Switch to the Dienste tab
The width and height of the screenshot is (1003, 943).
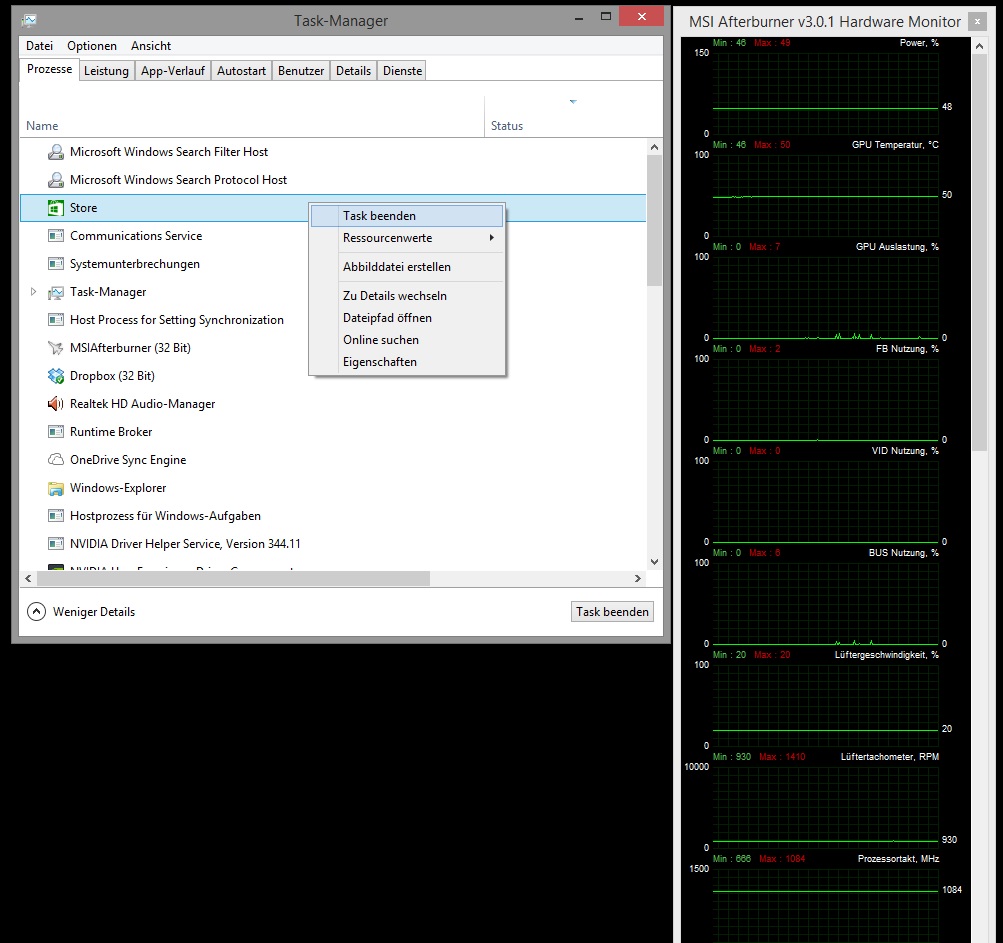click(402, 70)
